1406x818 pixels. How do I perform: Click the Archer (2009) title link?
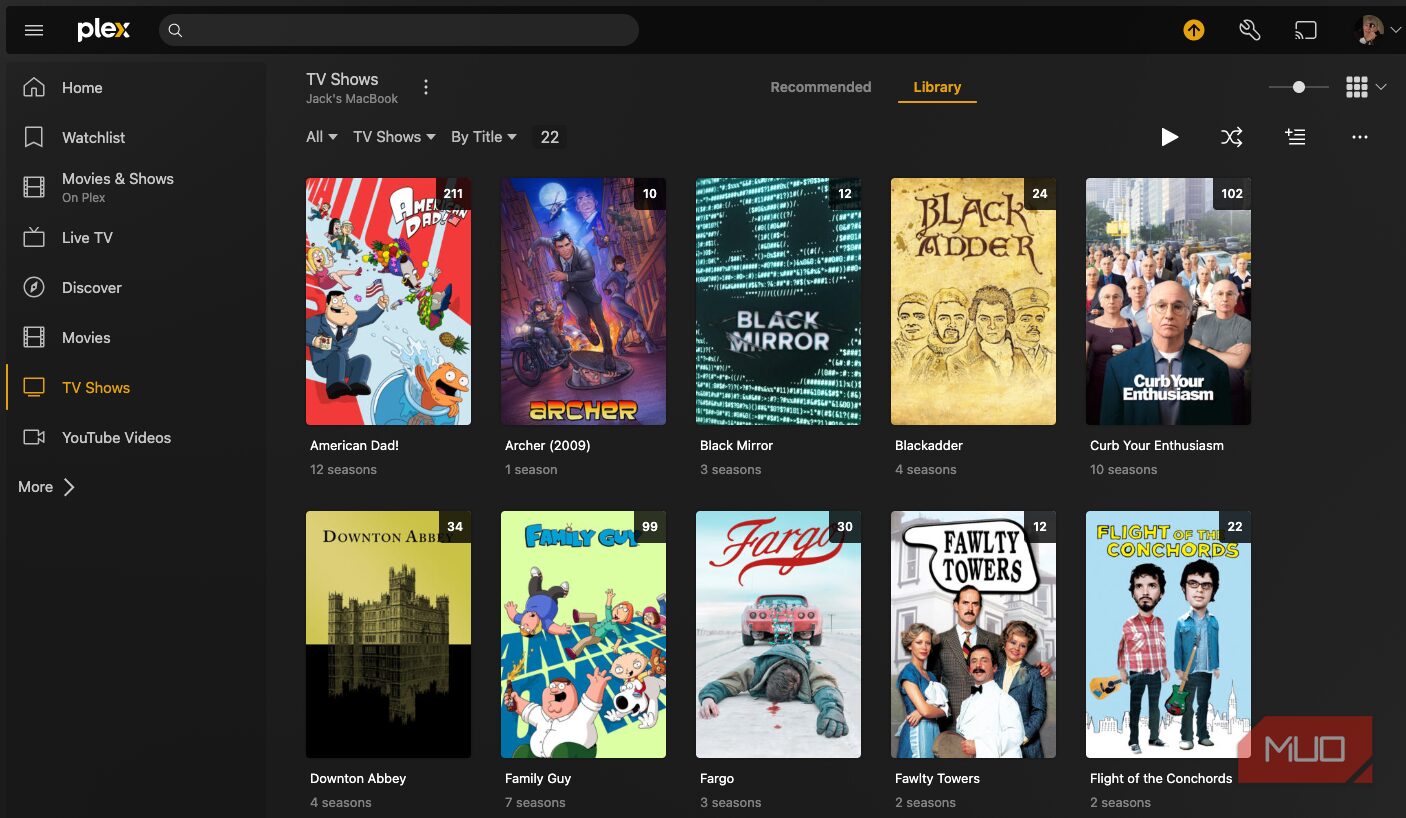pyautogui.click(x=547, y=445)
